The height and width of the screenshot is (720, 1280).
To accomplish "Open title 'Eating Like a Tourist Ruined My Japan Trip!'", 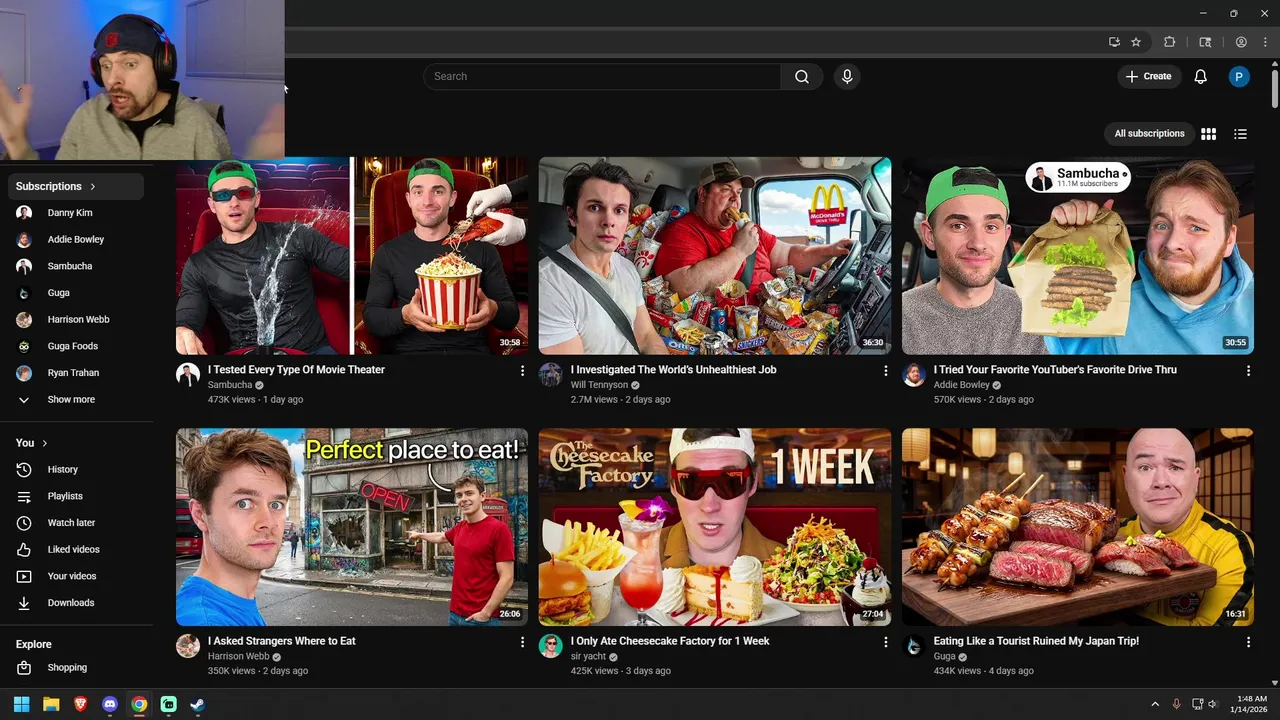I will click(x=1036, y=641).
